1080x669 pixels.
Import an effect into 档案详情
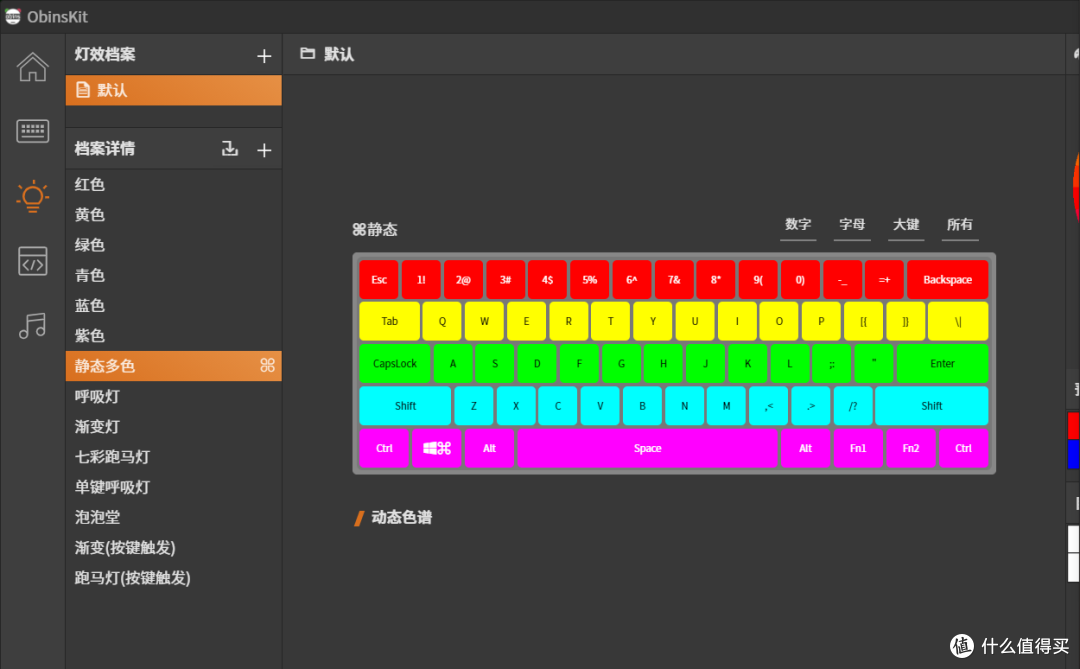coord(229,149)
